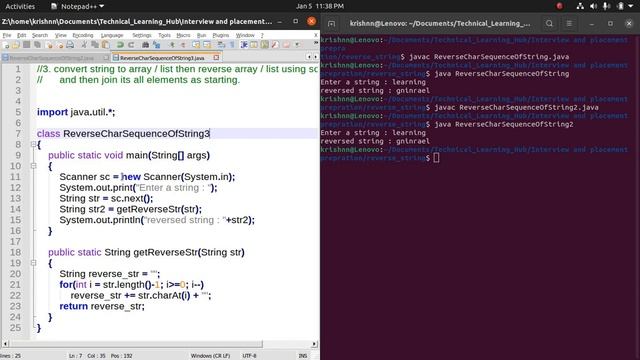
Task: Open the Language menu
Action: tap(112, 36)
